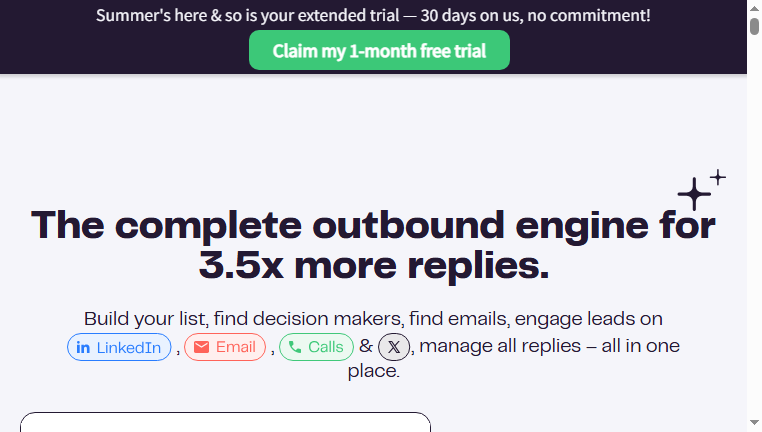Image resolution: width=762 pixels, height=432 pixels.
Task: Select the red Email channel pill
Action: click(225, 347)
